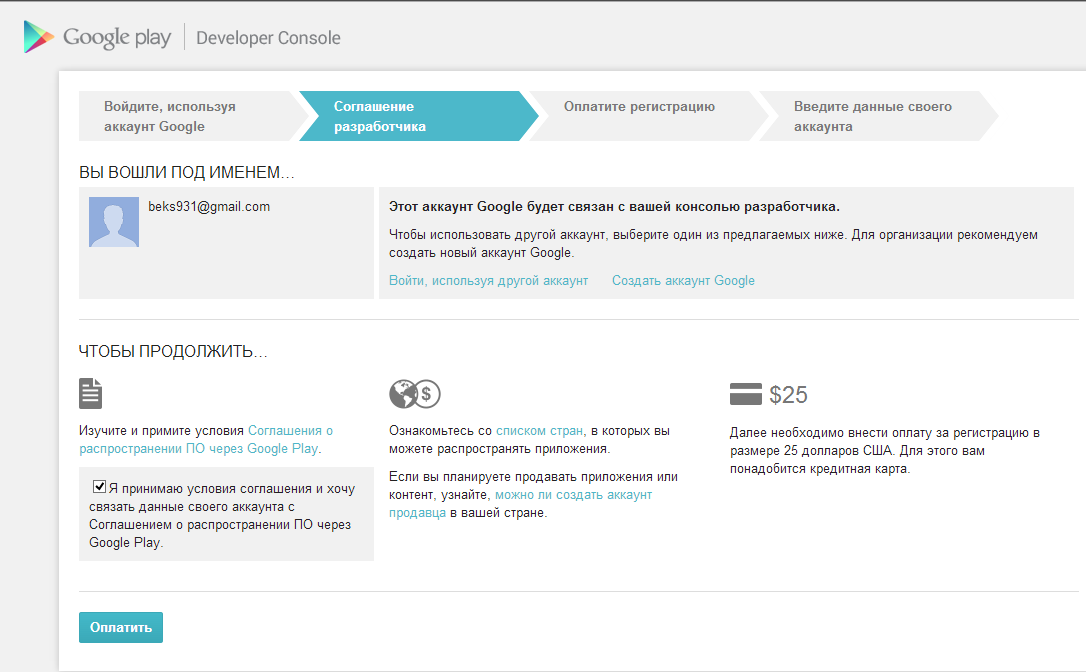This screenshot has width=1086, height=672.
Task: Click the user avatar placeholder image
Action: click(x=114, y=222)
